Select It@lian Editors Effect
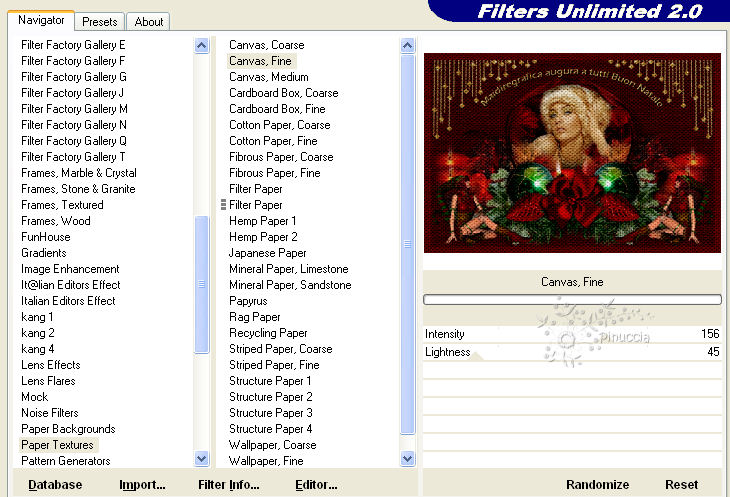The width and height of the screenshot is (730, 497). point(70,285)
